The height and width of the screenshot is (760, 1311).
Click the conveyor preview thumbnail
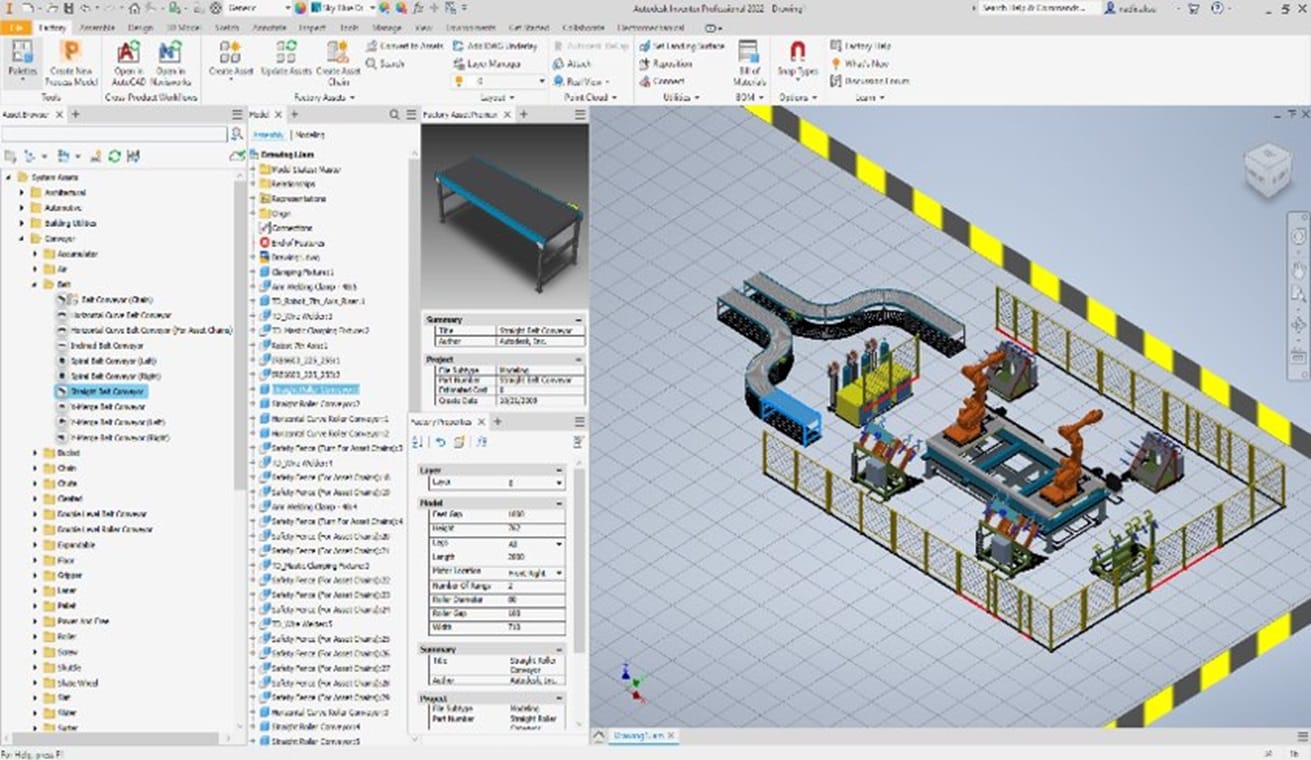(x=505, y=216)
